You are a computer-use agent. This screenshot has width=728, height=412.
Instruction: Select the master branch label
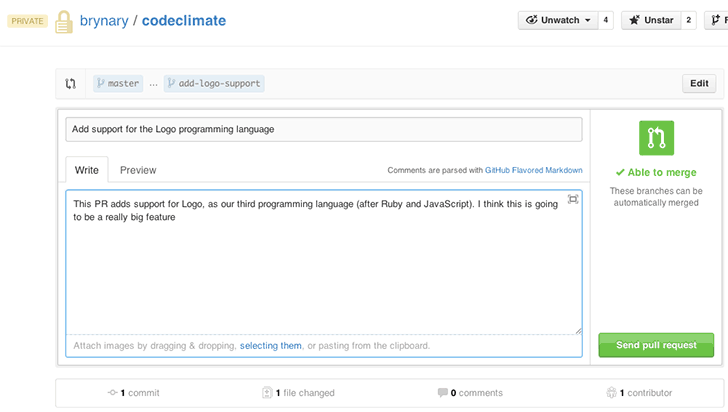pos(118,84)
